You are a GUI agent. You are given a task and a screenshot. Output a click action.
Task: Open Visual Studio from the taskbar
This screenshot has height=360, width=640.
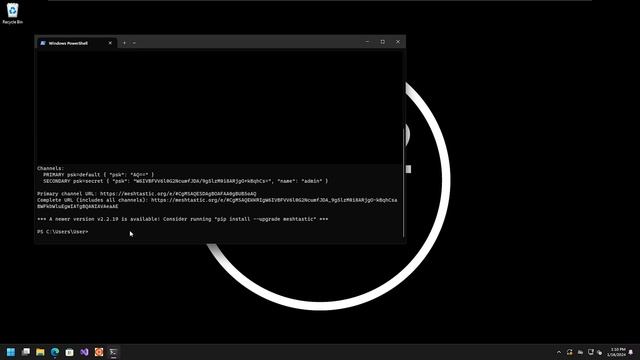84,352
